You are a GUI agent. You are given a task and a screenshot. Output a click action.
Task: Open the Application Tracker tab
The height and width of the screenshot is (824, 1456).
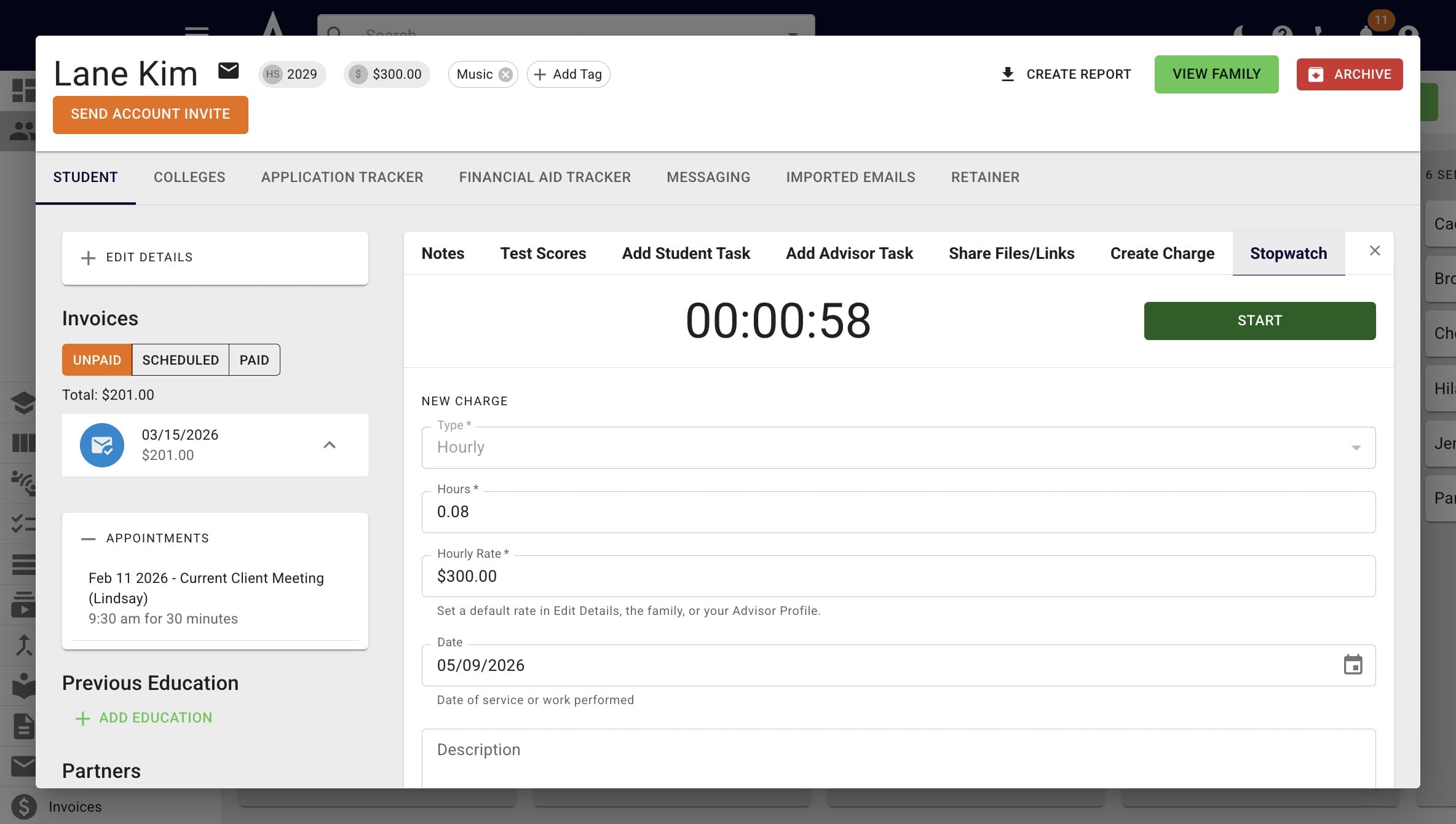pos(342,178)
